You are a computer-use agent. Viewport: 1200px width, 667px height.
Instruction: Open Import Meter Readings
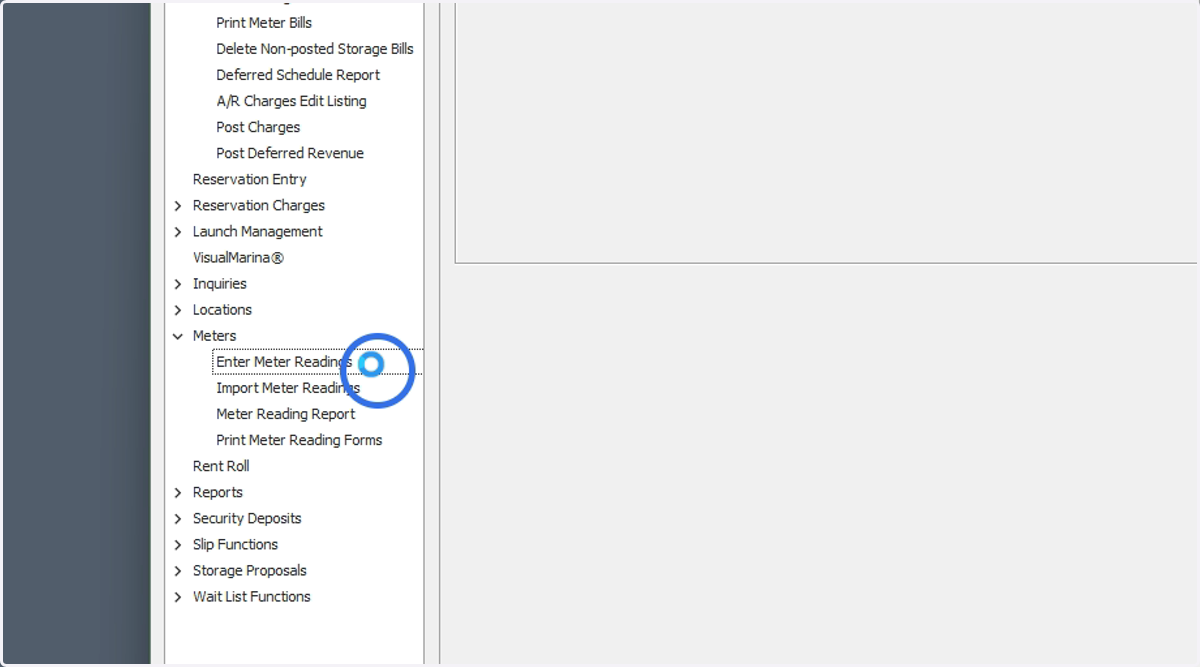point(288,387)
